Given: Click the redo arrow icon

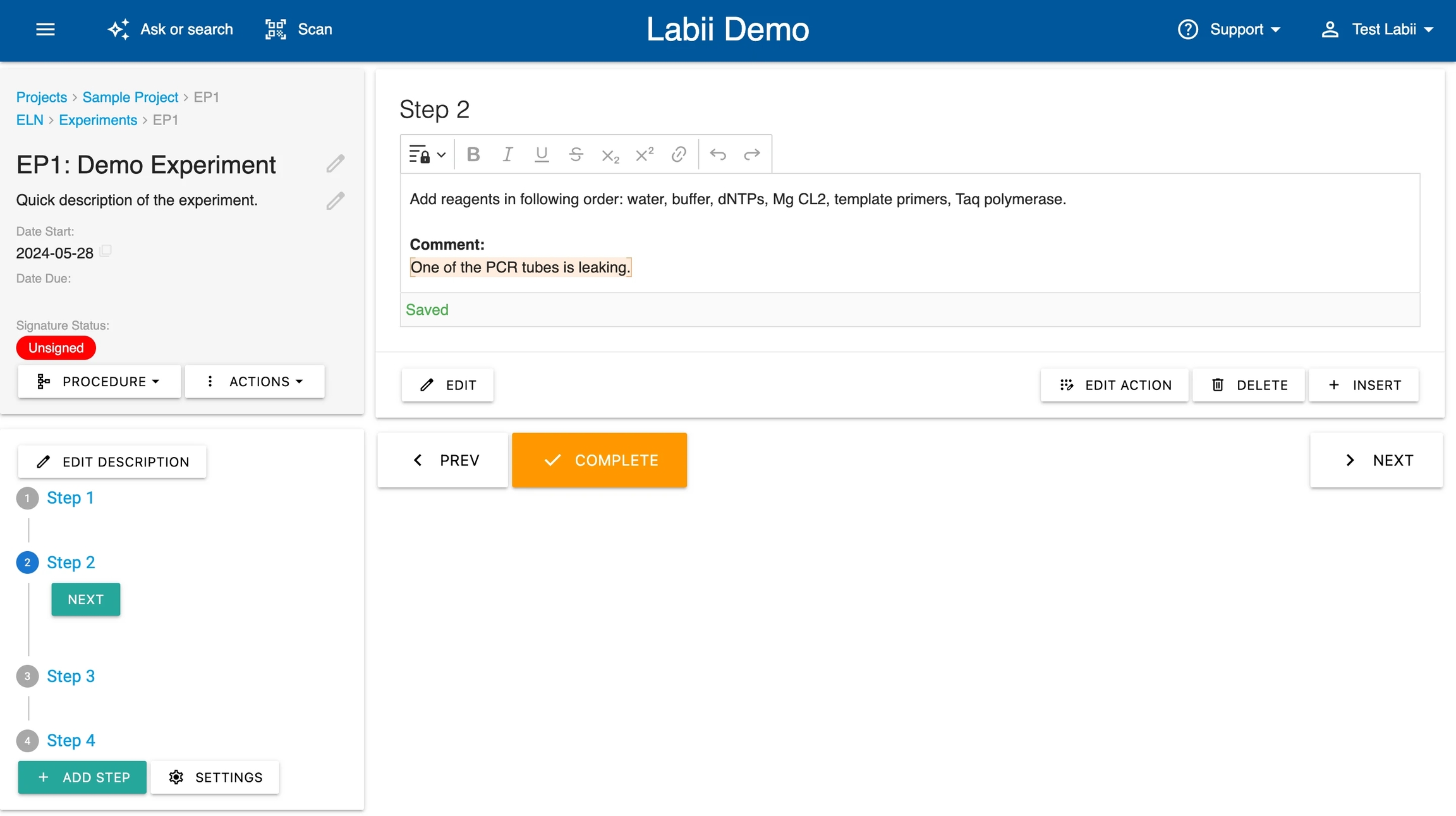Looking at the screenshot, I should tap(752, 154).
